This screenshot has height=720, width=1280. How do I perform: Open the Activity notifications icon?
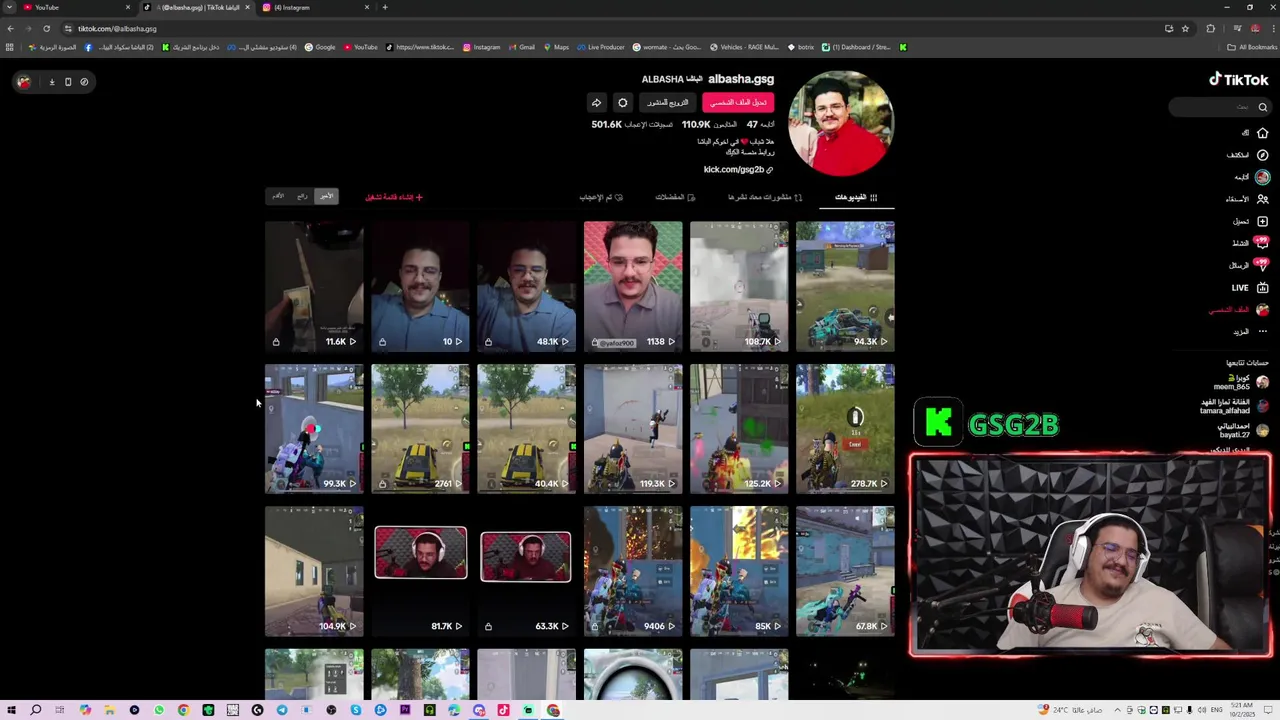tap(1262, 243)
